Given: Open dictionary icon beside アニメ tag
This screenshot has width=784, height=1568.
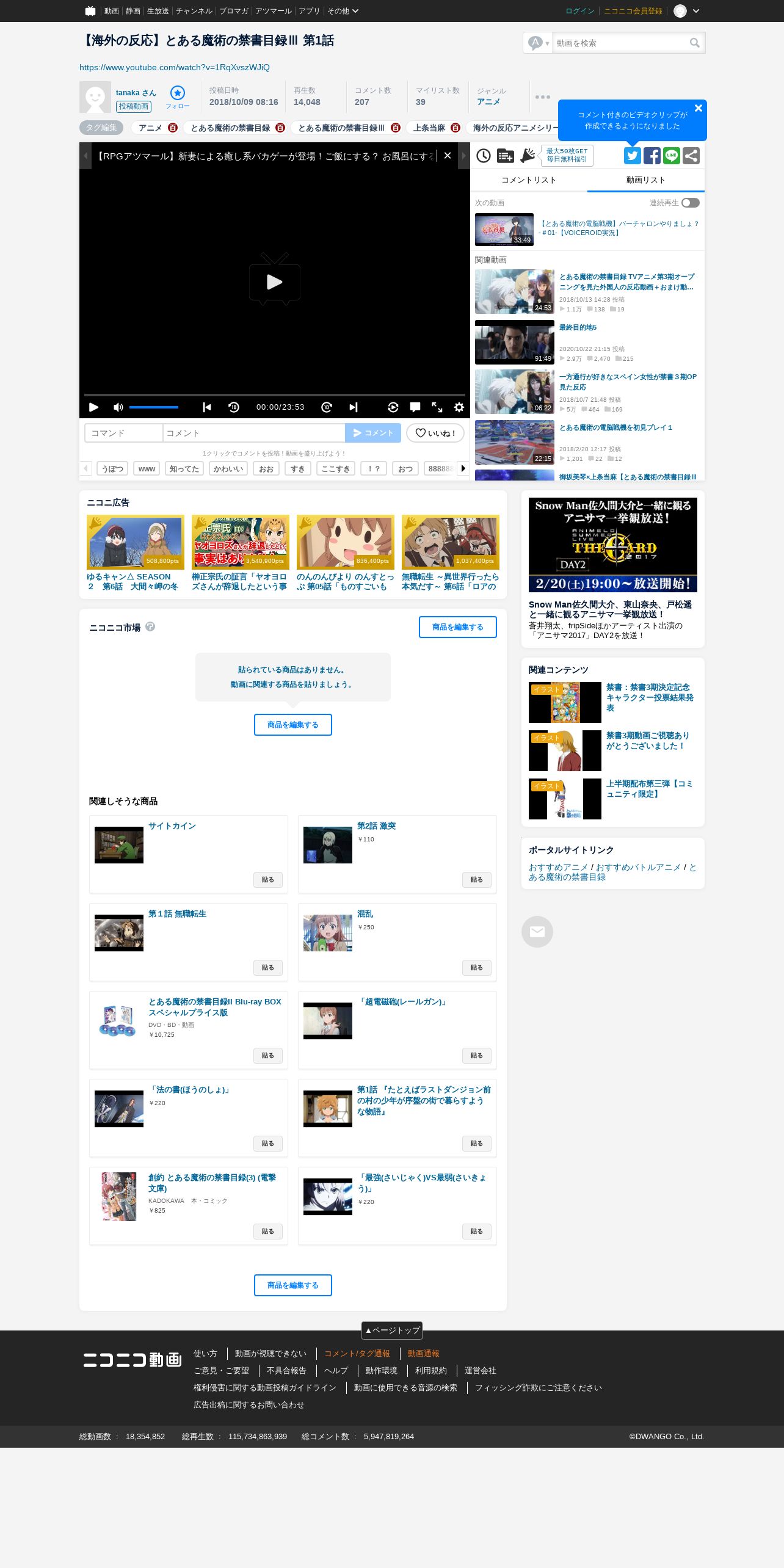Looking at the screenshot, I should (x=173, y=128).
